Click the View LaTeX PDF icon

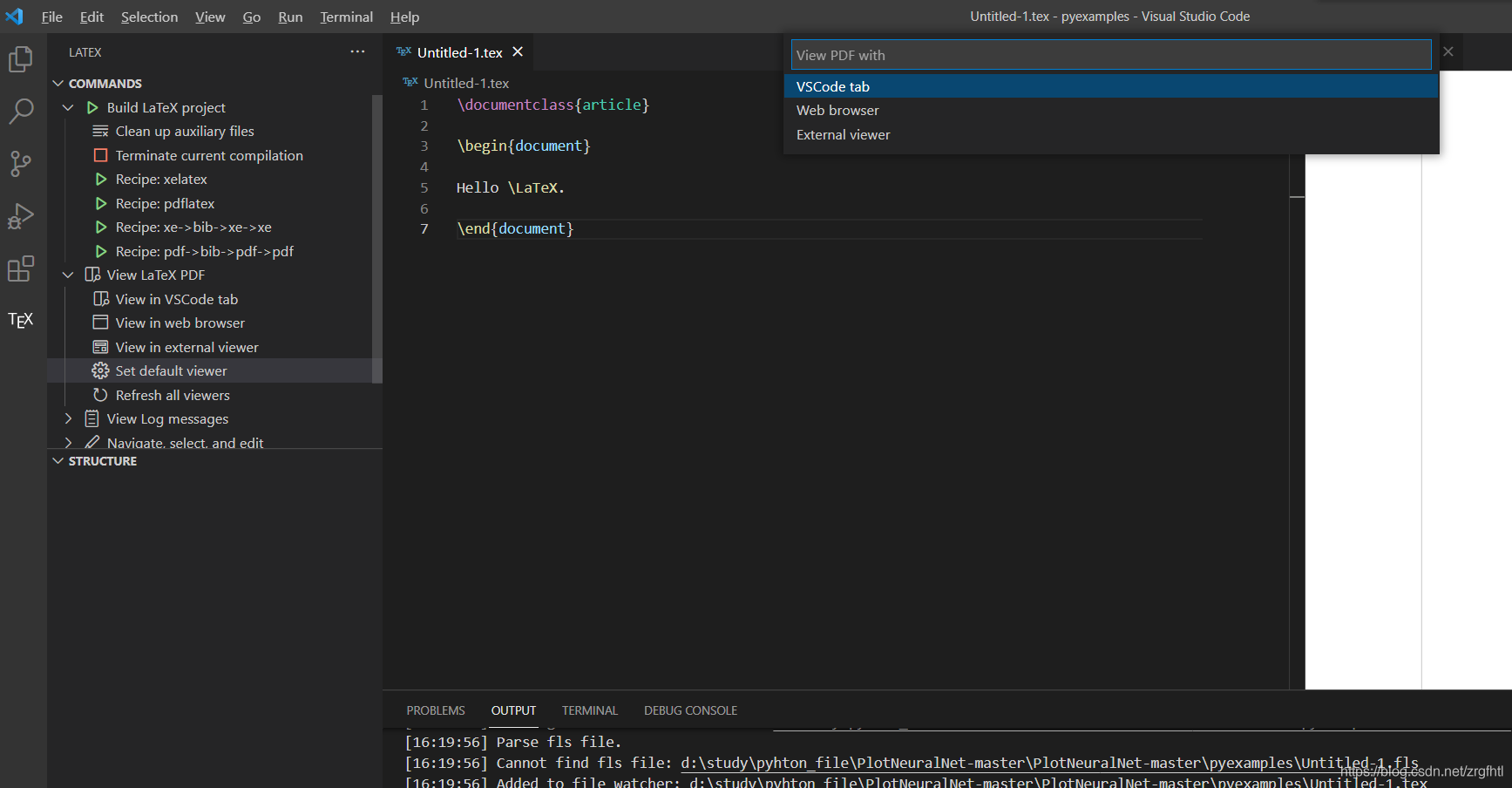click(x=92, y=275)
